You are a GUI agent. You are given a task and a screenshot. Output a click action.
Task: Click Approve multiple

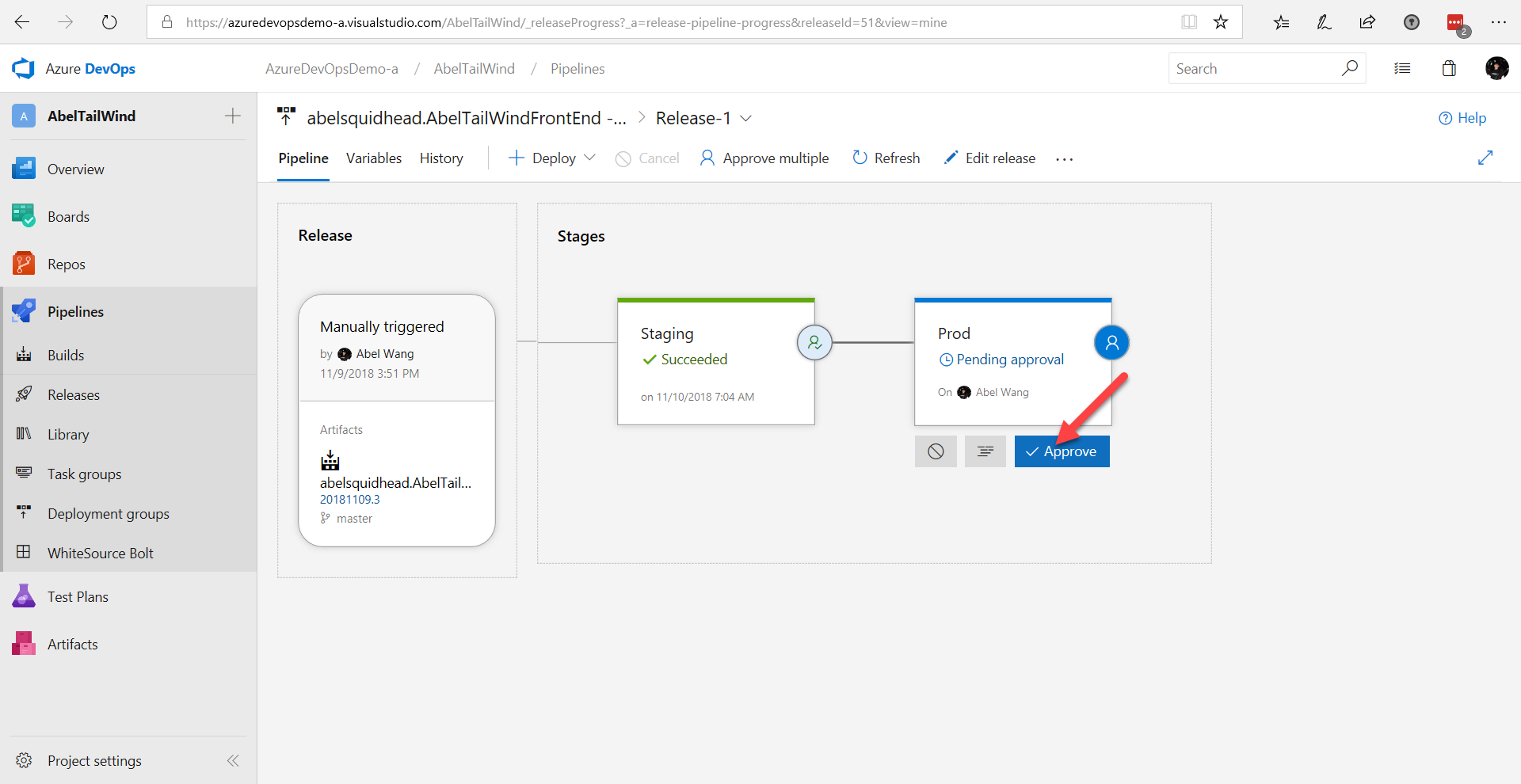[x=764, y=158]
